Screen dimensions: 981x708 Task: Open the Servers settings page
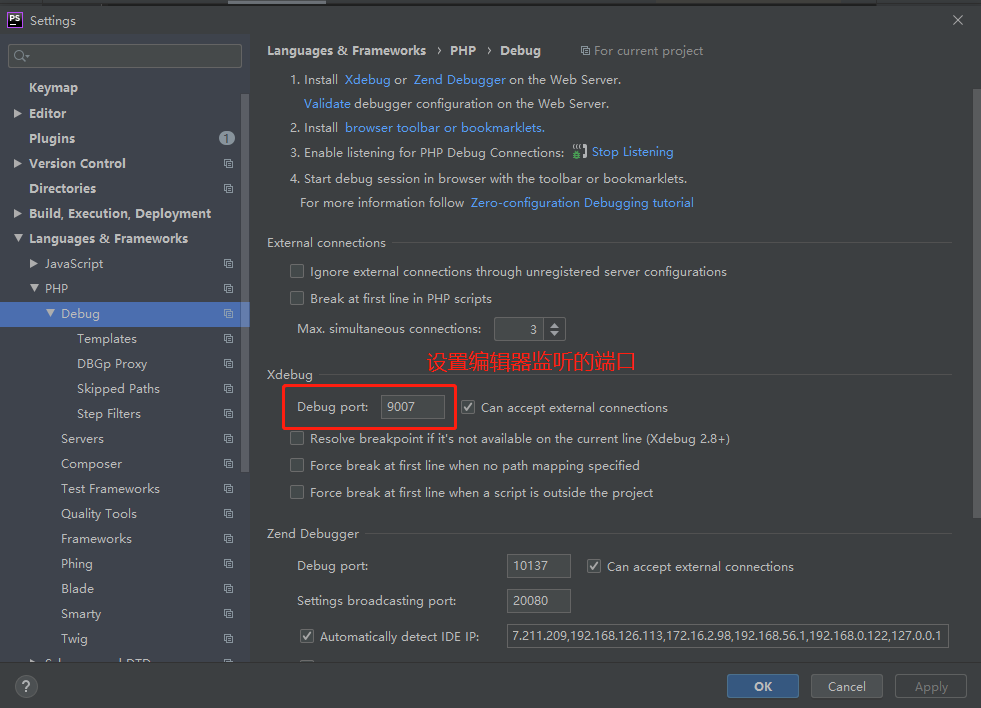tap(82, 438)
